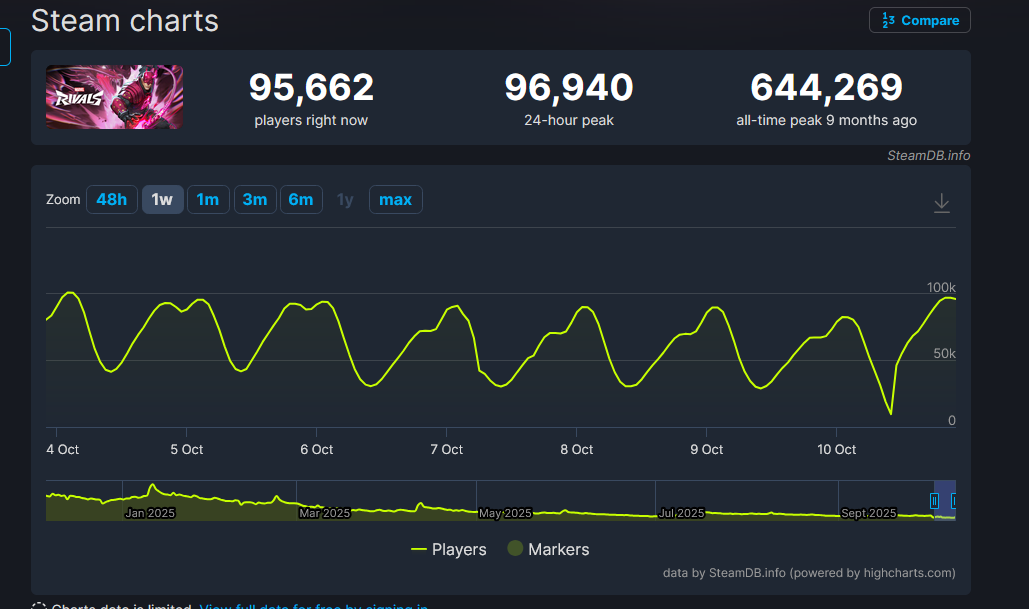Open the View full data signing-in link
Image resolution: width=1029 pixels, height=609 pixels.
coord(314,606)
